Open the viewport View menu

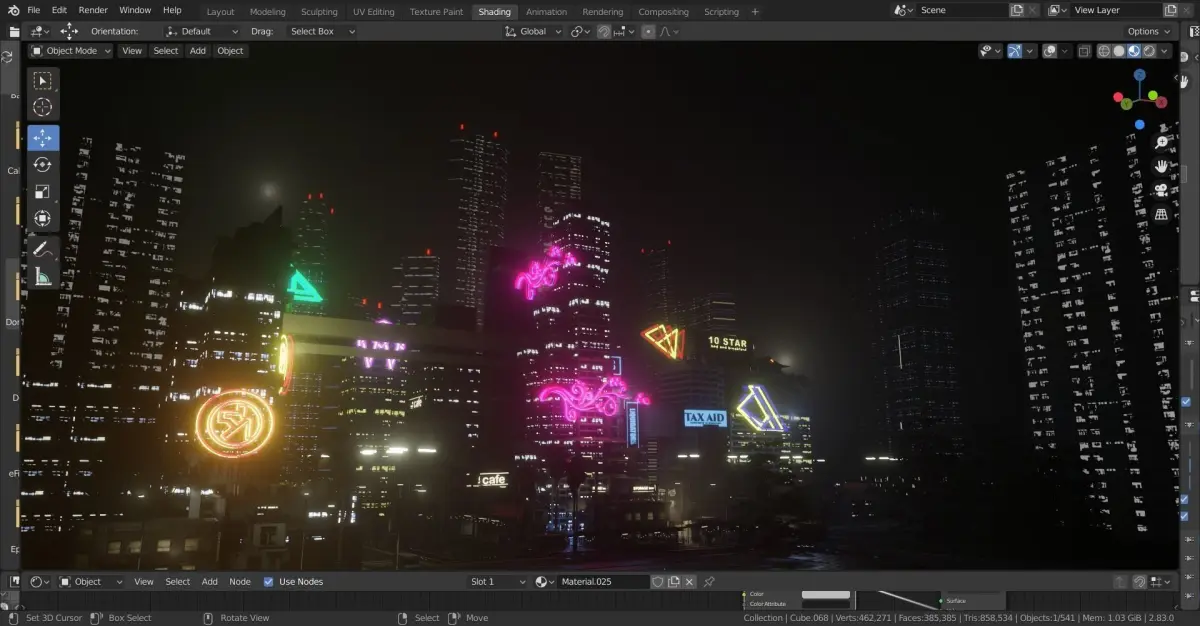click(132, 50)
